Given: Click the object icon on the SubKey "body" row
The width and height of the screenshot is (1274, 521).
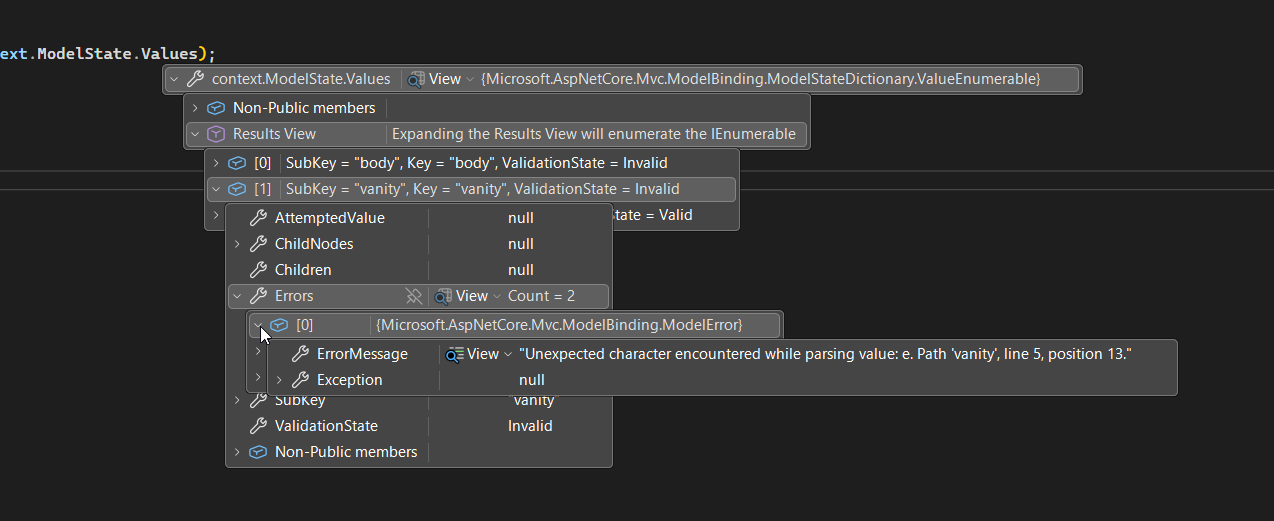Looking at the screenshot, I should point(237,163).
